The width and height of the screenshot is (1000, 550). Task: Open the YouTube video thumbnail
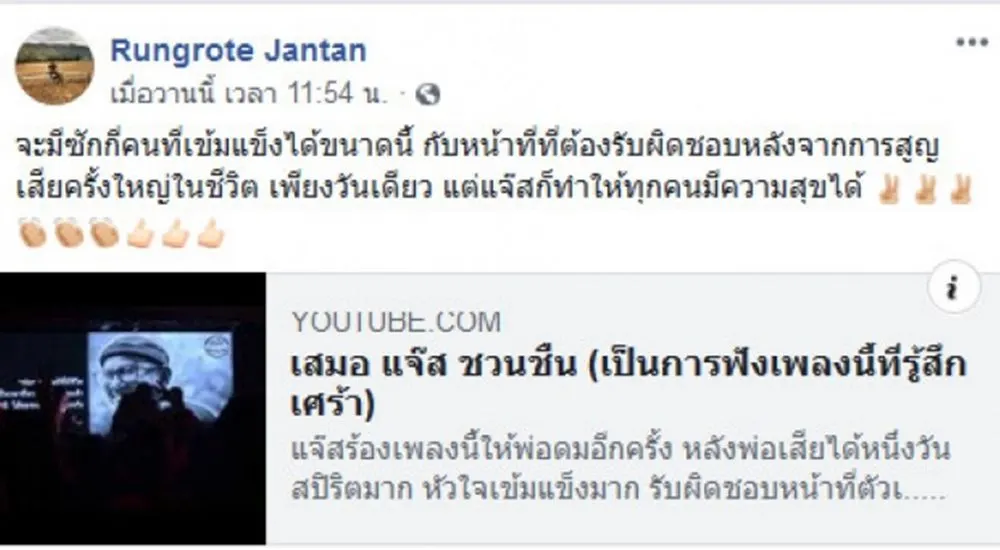(133, 408)
